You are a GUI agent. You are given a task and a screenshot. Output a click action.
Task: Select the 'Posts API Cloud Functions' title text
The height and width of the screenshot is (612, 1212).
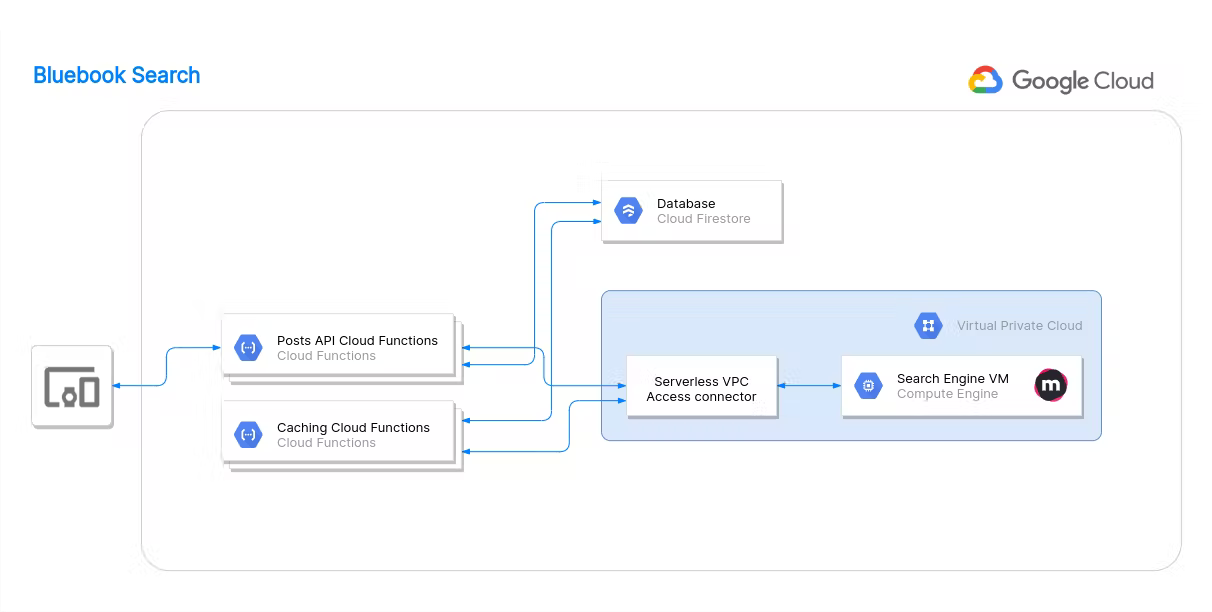357,340
